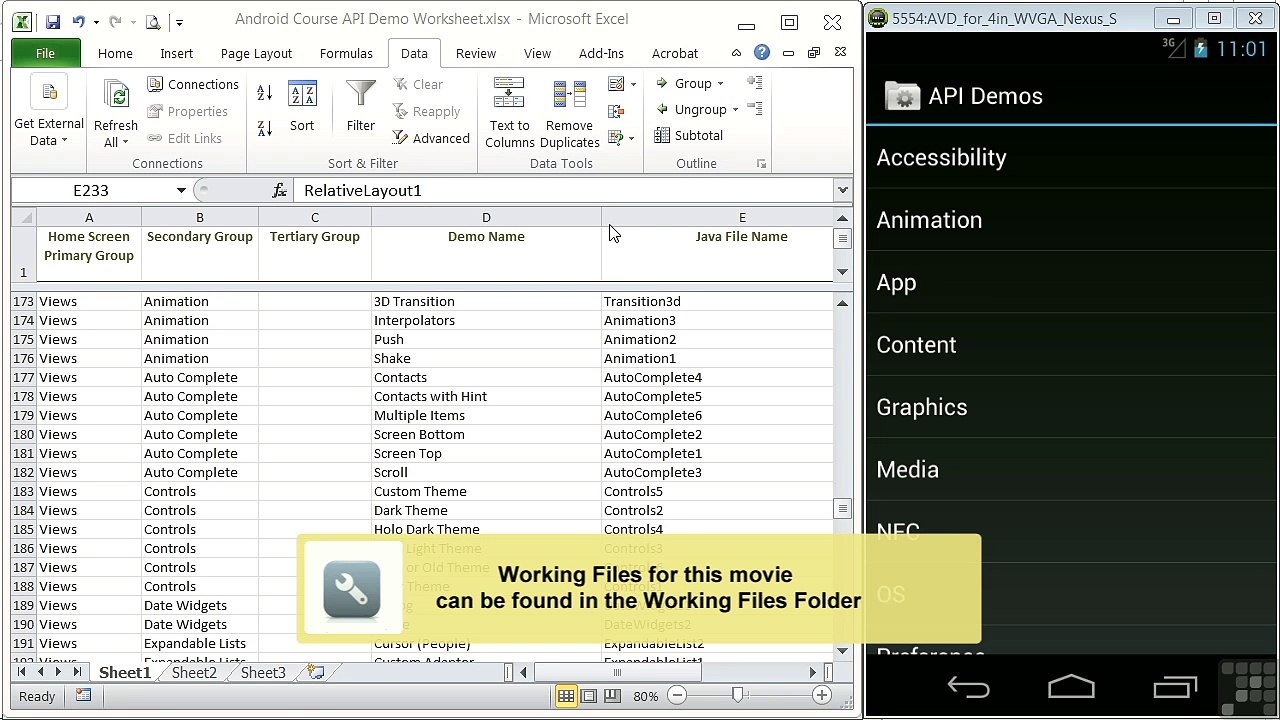Switch to Sheet2 tab
The width and height of the screenshot is (1280, 720).
tap(194, 672)
